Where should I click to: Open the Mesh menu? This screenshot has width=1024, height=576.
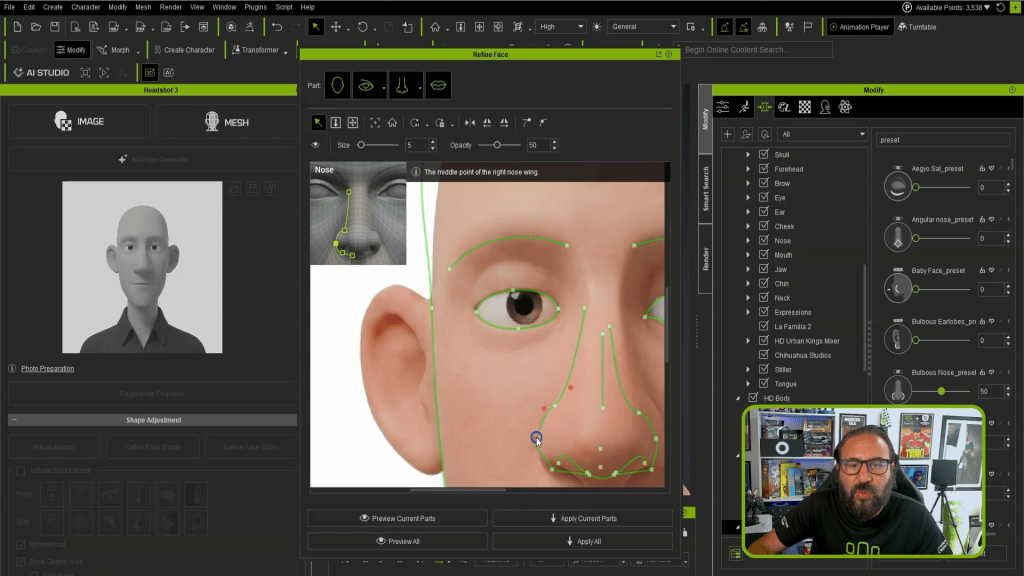click(143, 7)
